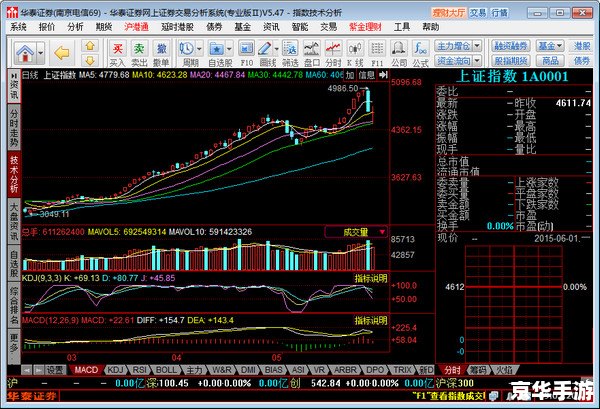600x409 pixels.
Task: Click the 设置 button beside indicator tabs
Action: tap(55, 370)
